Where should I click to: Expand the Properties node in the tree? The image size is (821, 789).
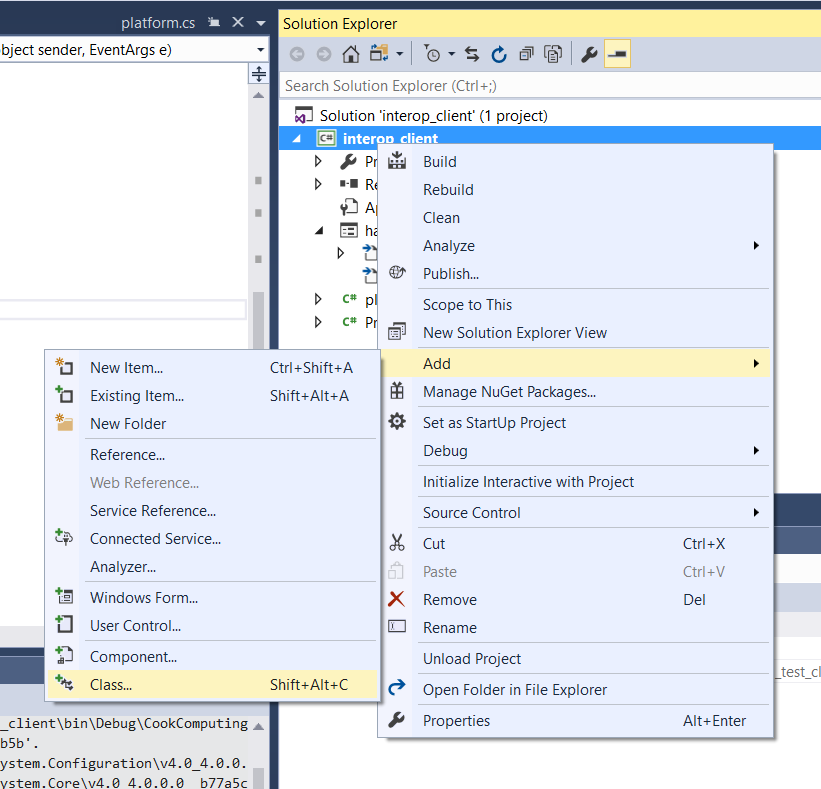[x=318, y=161]
